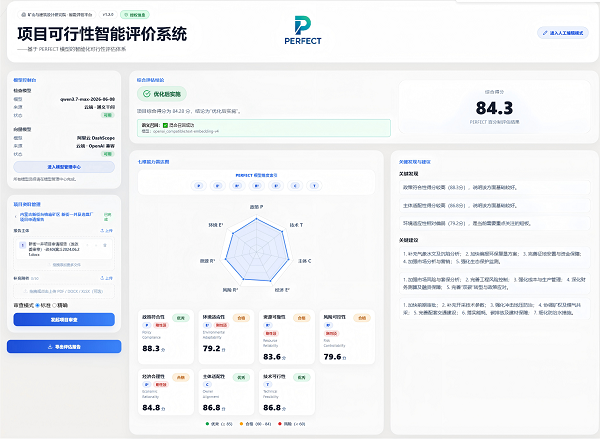Click the file type icon on the uploaded report
Image resolution: width=600 pixels, height=439 pixels.
23,245
